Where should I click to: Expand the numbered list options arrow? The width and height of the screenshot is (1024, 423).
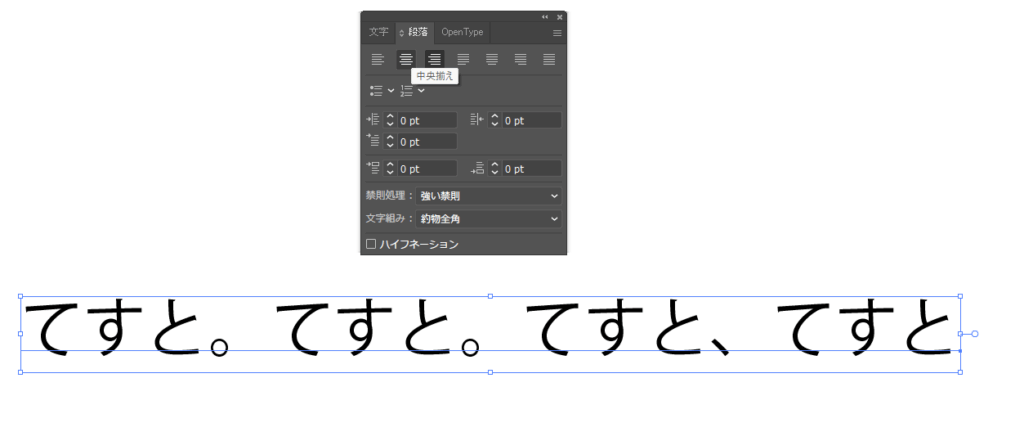421,91
